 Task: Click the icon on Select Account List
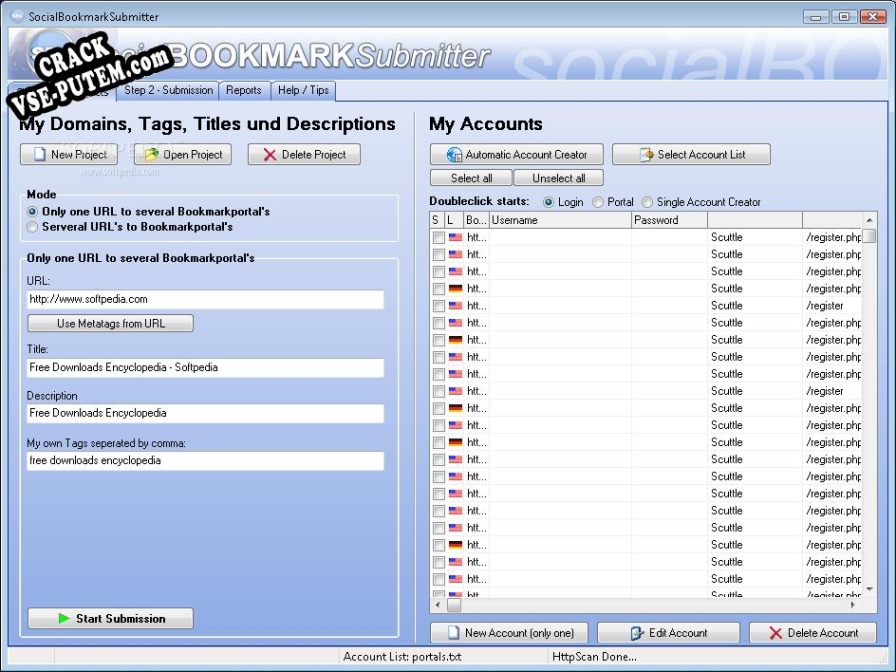click(x=646, y=155)
